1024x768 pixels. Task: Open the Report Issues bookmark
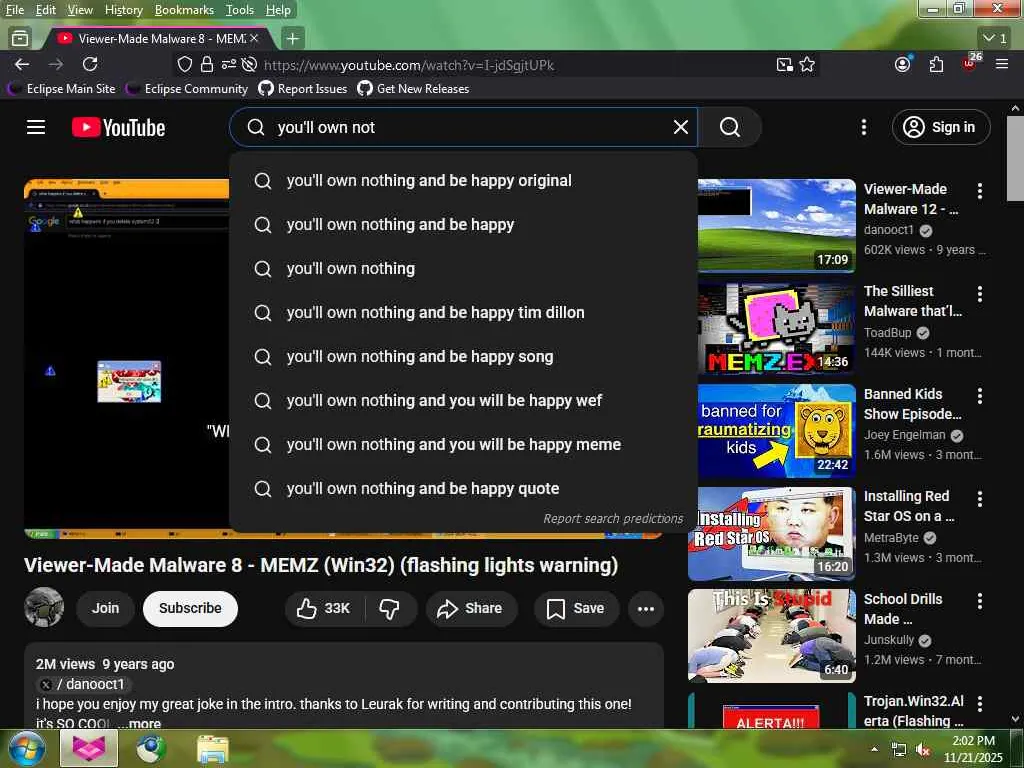point(303,89)
